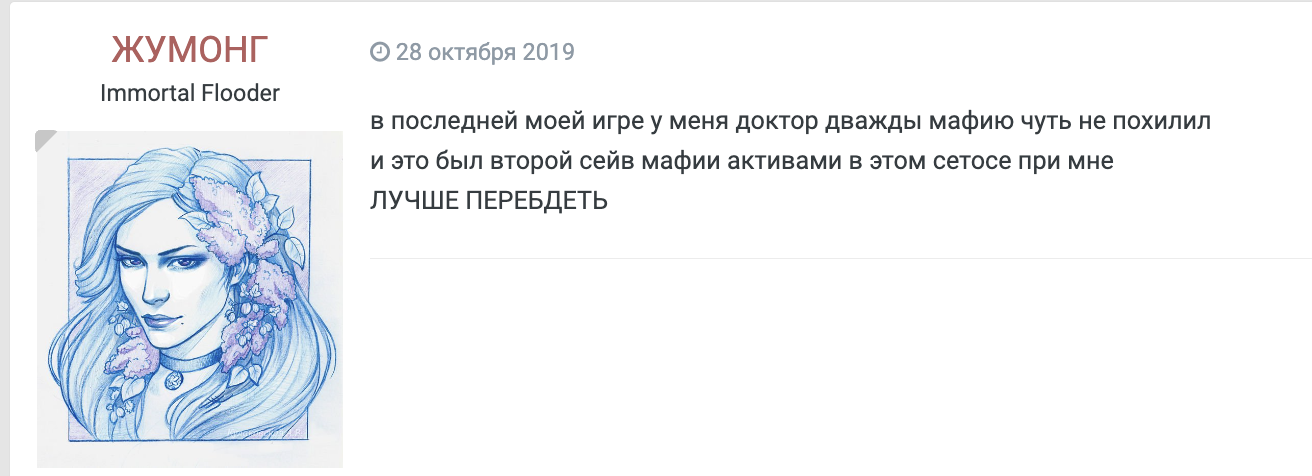This screenshot has height=476, width=1312.
Task: Open the ЖУМОНГ user profile link
Action: (190, 49)
